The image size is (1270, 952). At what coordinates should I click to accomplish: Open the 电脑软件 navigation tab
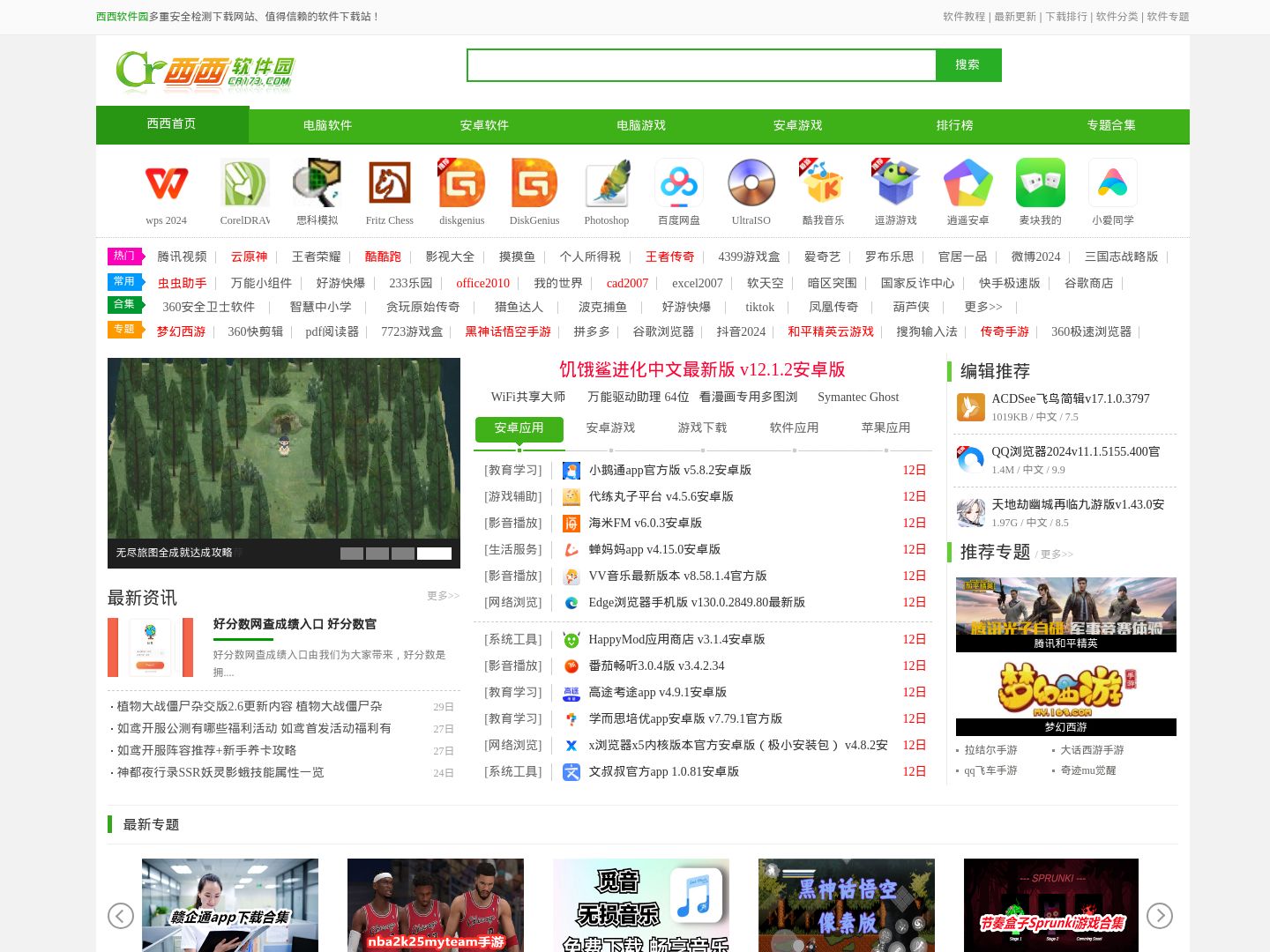tap(327, 126)
